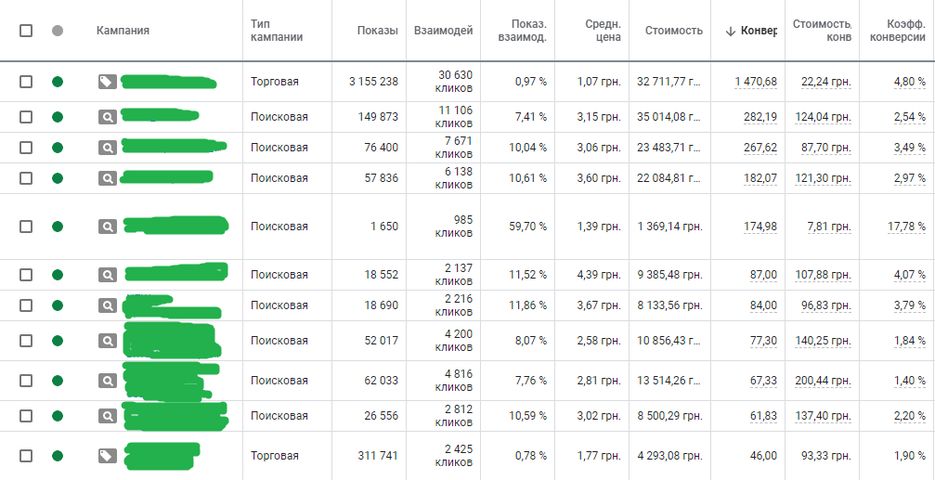Open the 1 470,68 conversions value

click(756, 82)
